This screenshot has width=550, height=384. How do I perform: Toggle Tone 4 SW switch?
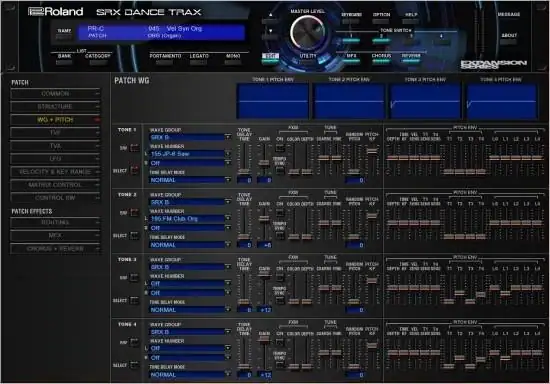coord(134,342)
